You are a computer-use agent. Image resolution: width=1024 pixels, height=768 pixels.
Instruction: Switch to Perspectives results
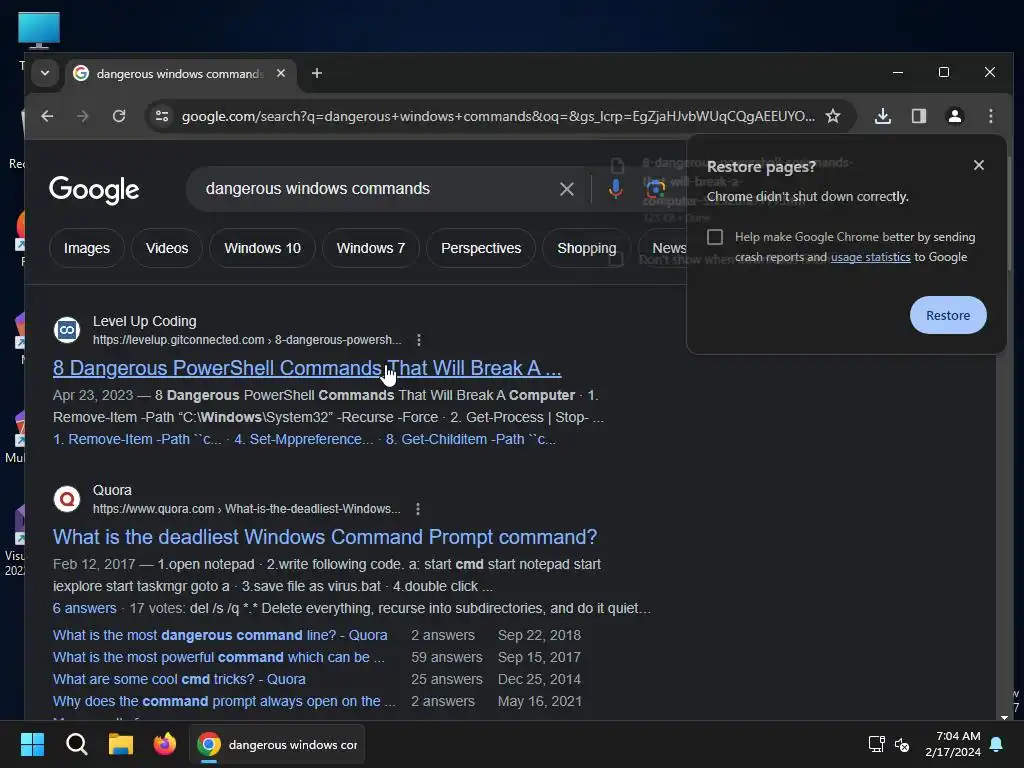[x=481, y=248]
